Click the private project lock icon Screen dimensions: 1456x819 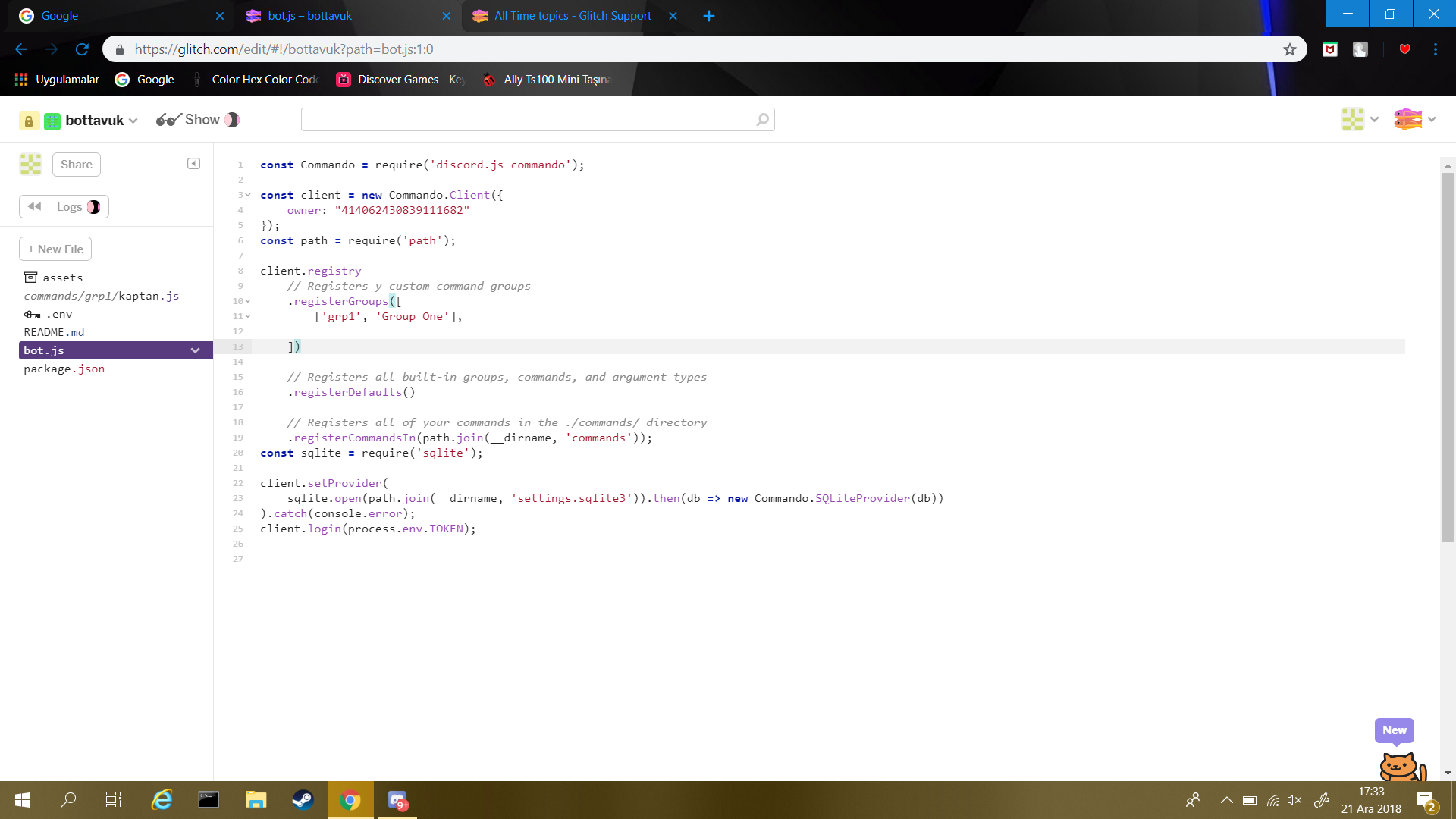pos(29,121)
